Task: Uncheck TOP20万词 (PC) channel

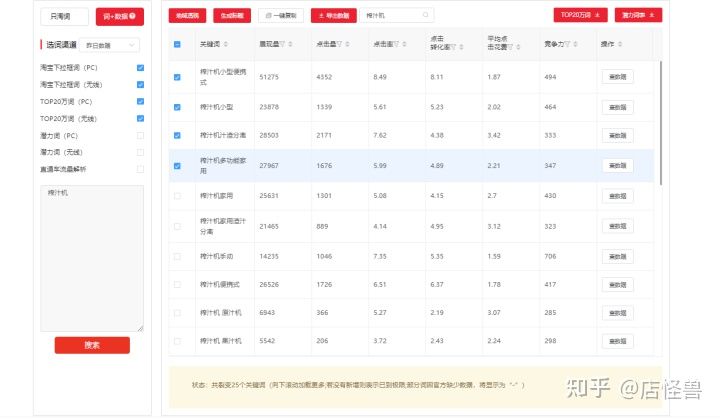Action: (x=141, y=102)
